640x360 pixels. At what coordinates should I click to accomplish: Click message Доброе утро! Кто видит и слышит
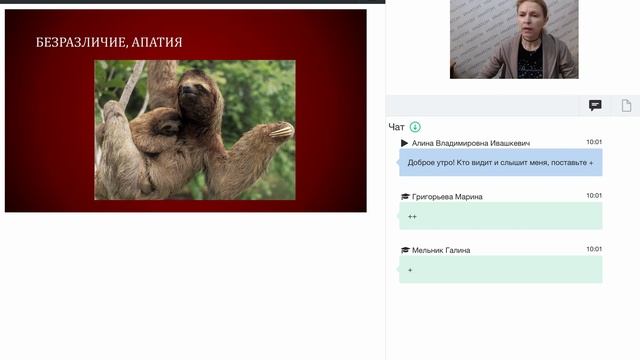(500, 162)
